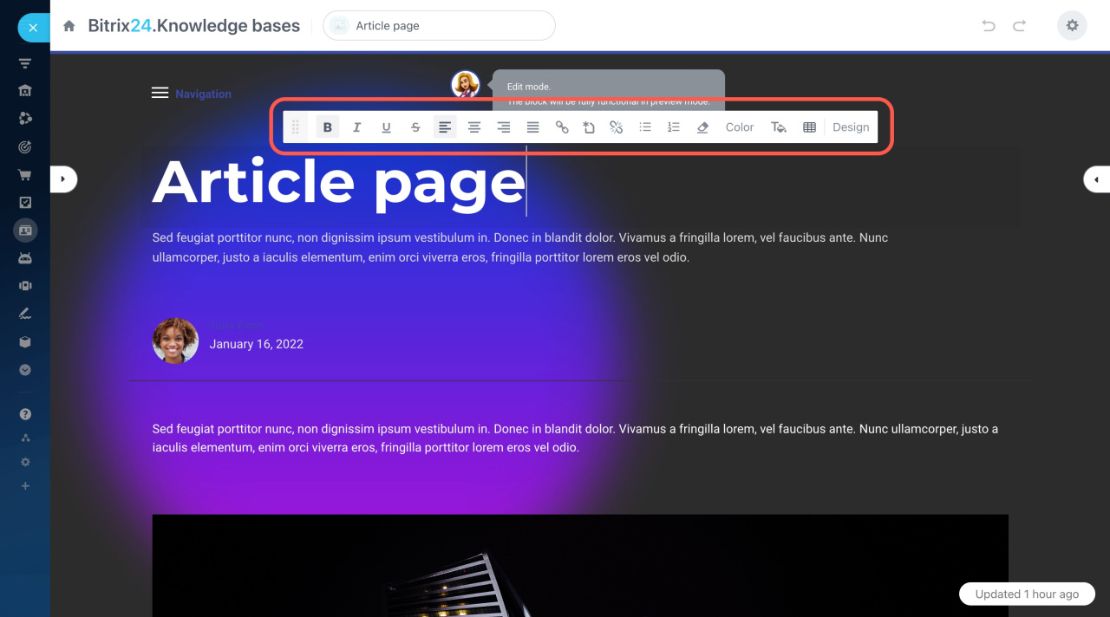Insert a bulleted list
This screenshot has height=617, width=1110.
(x=645, y=127)
